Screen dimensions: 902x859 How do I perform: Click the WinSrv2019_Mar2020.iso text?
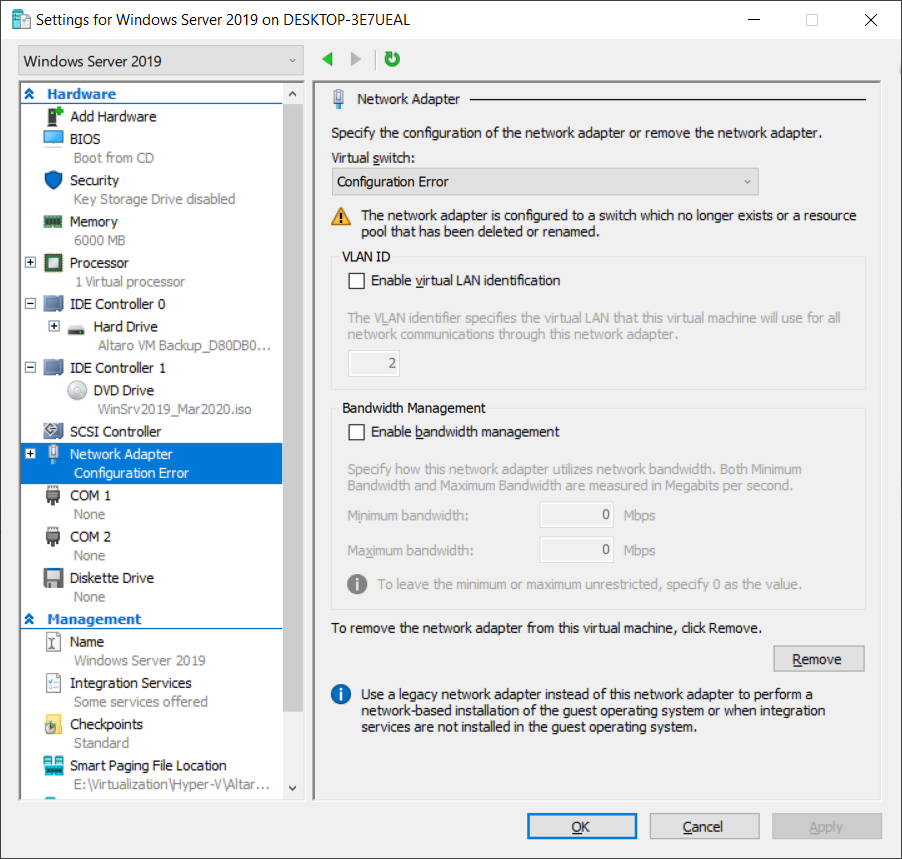[x=174, y=409]
